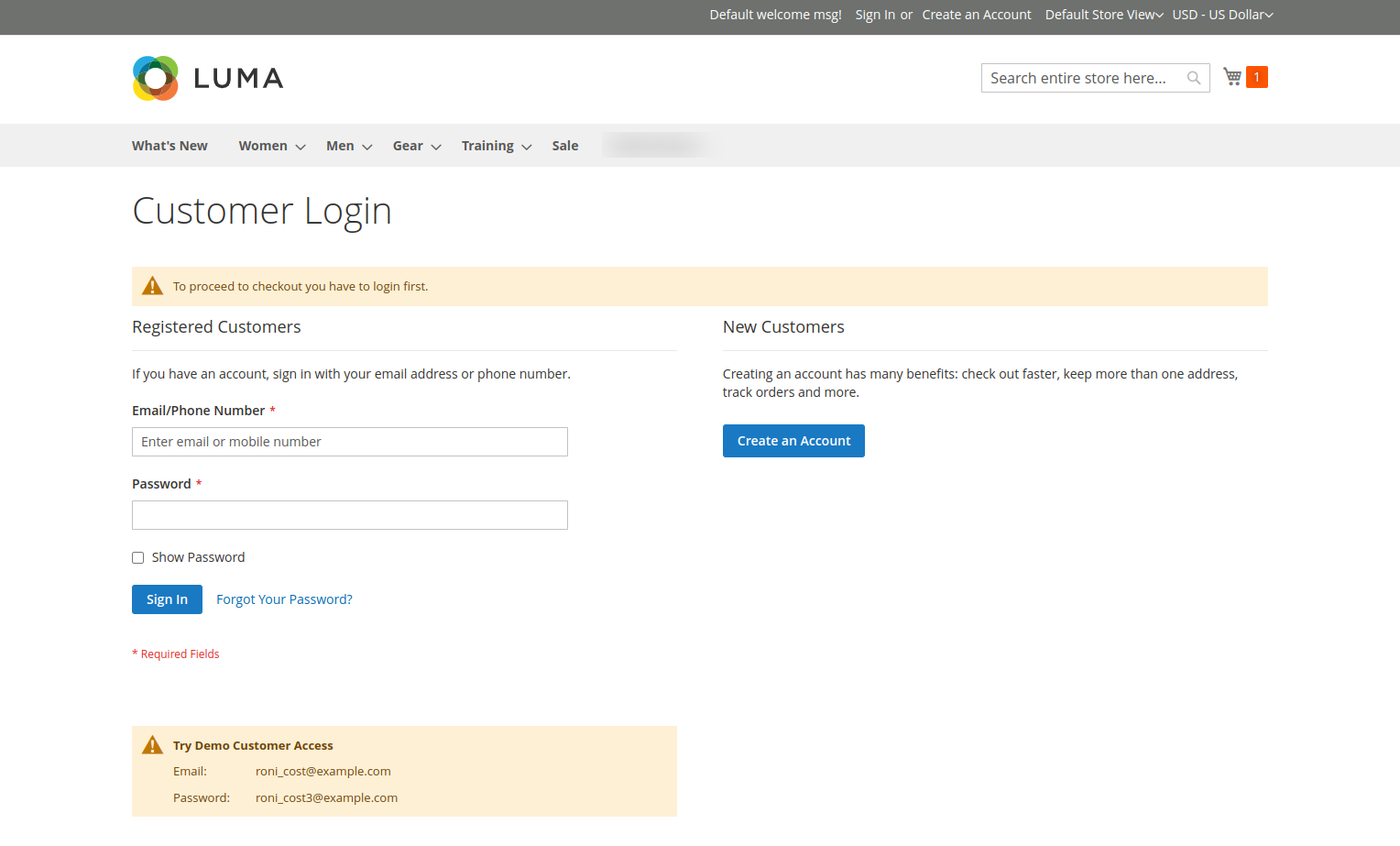This screenshot has height=846, width=1400.
Task: Open the shopping cart icon
Action: (x=1232, y=77)
